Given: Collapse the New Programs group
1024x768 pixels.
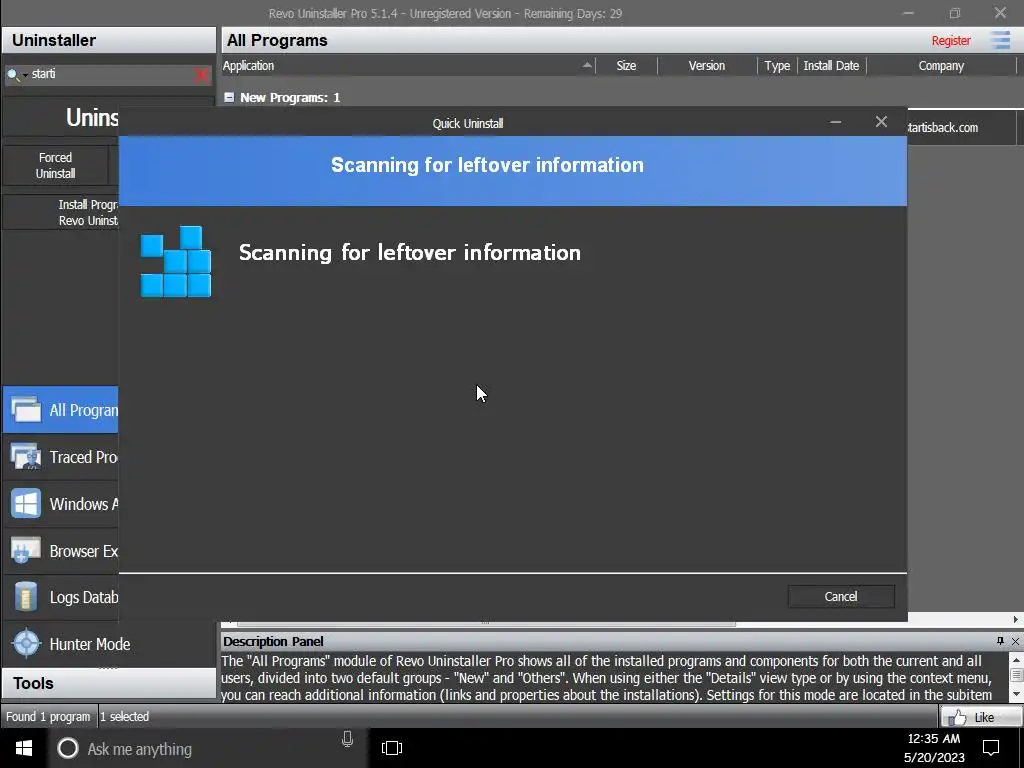Looking at the screenshot, I should pos(229,97).
